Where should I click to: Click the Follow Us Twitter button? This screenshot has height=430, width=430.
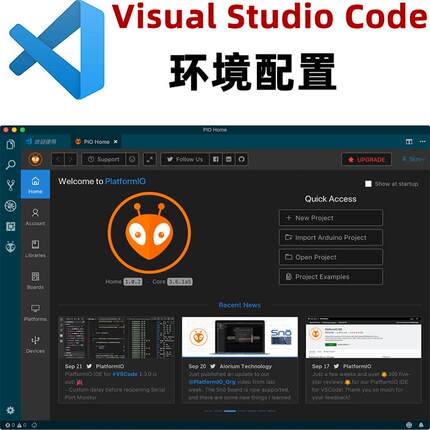[x=185, y=159]
